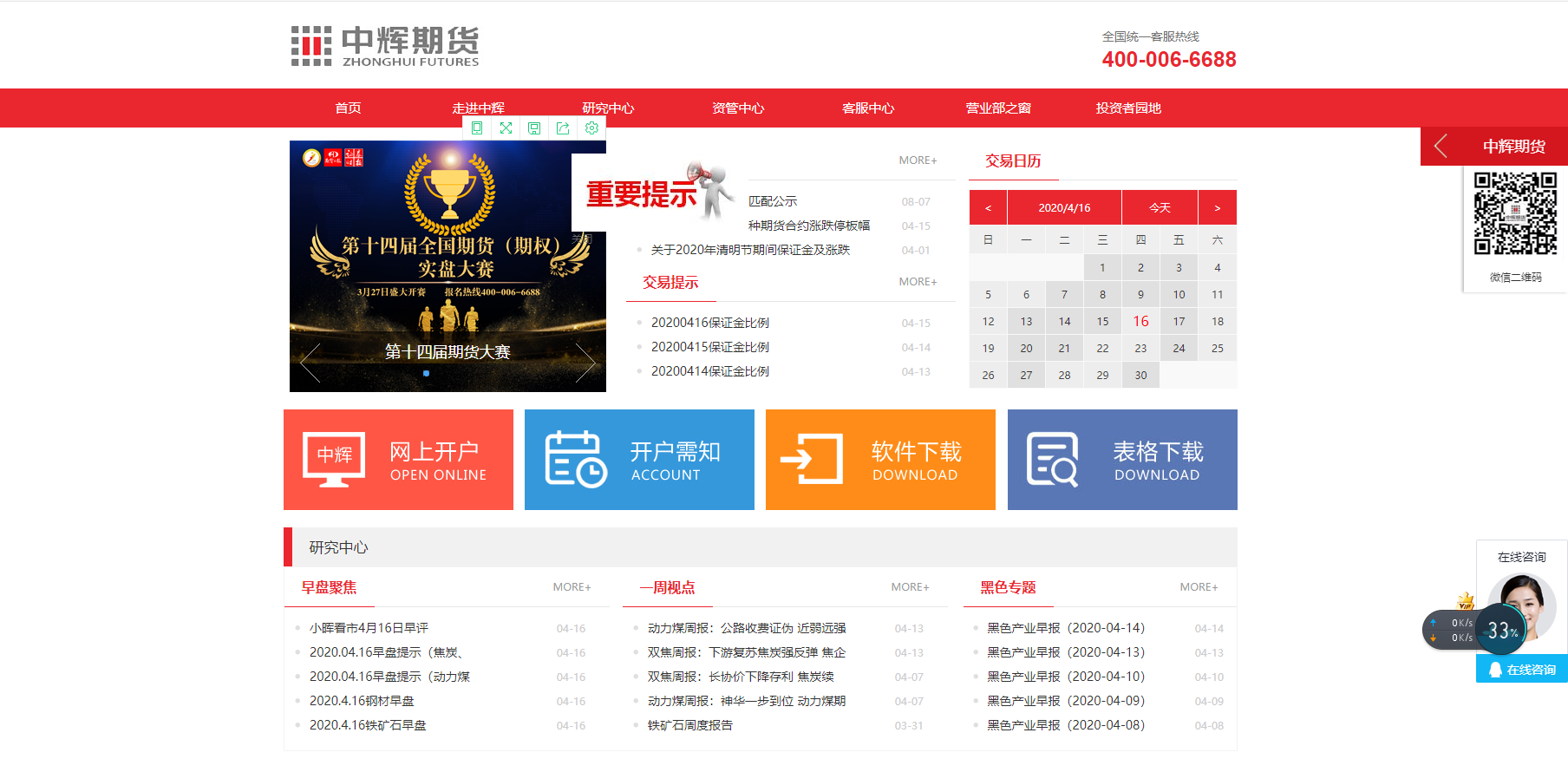Go to next month in trading calendar
The height and width of the screenshot is (759, 1568).
(x=1217, y=208)
